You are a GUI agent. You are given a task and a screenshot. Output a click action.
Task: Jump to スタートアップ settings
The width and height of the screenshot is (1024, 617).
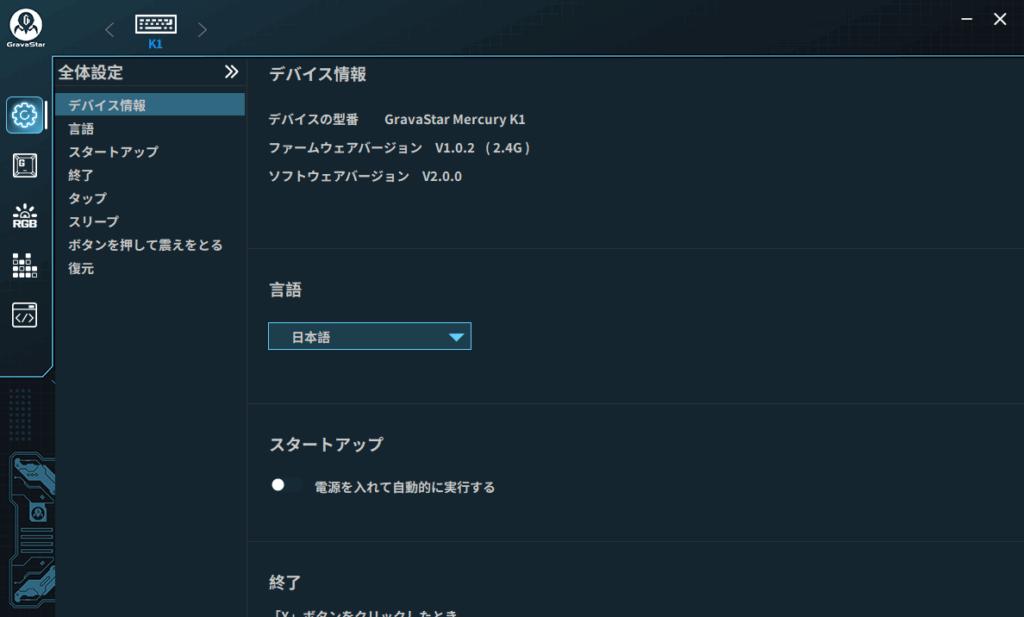point(113,152)
